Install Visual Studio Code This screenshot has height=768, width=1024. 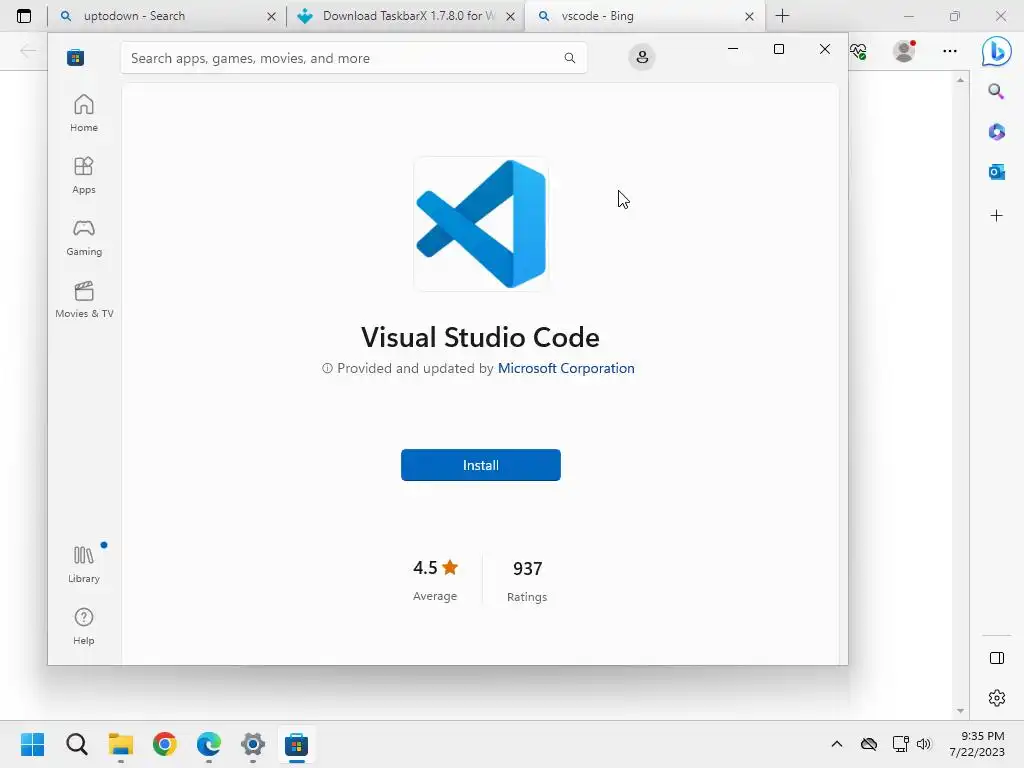coord(481,465)
